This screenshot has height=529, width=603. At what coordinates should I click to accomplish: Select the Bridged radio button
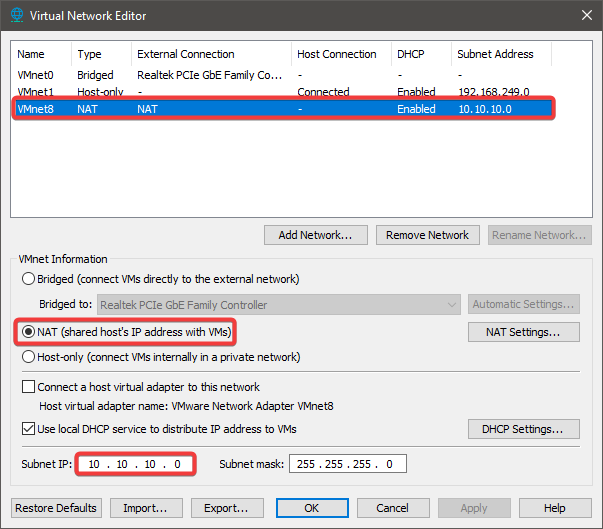pyautogui.click(x=28, y=279)
